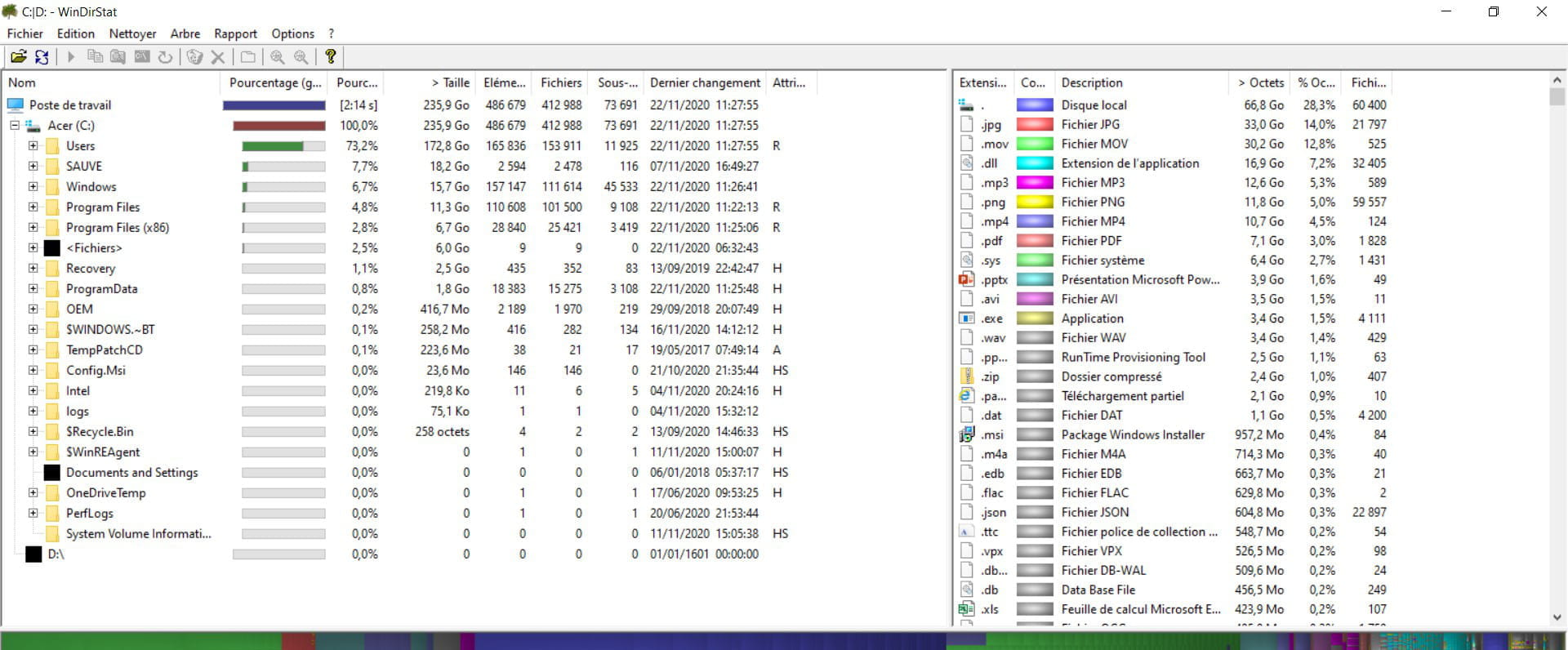Click the extension list scrollbar down arrow
The height and width of the screenshot is (650, 1568).
[1557, 617]
